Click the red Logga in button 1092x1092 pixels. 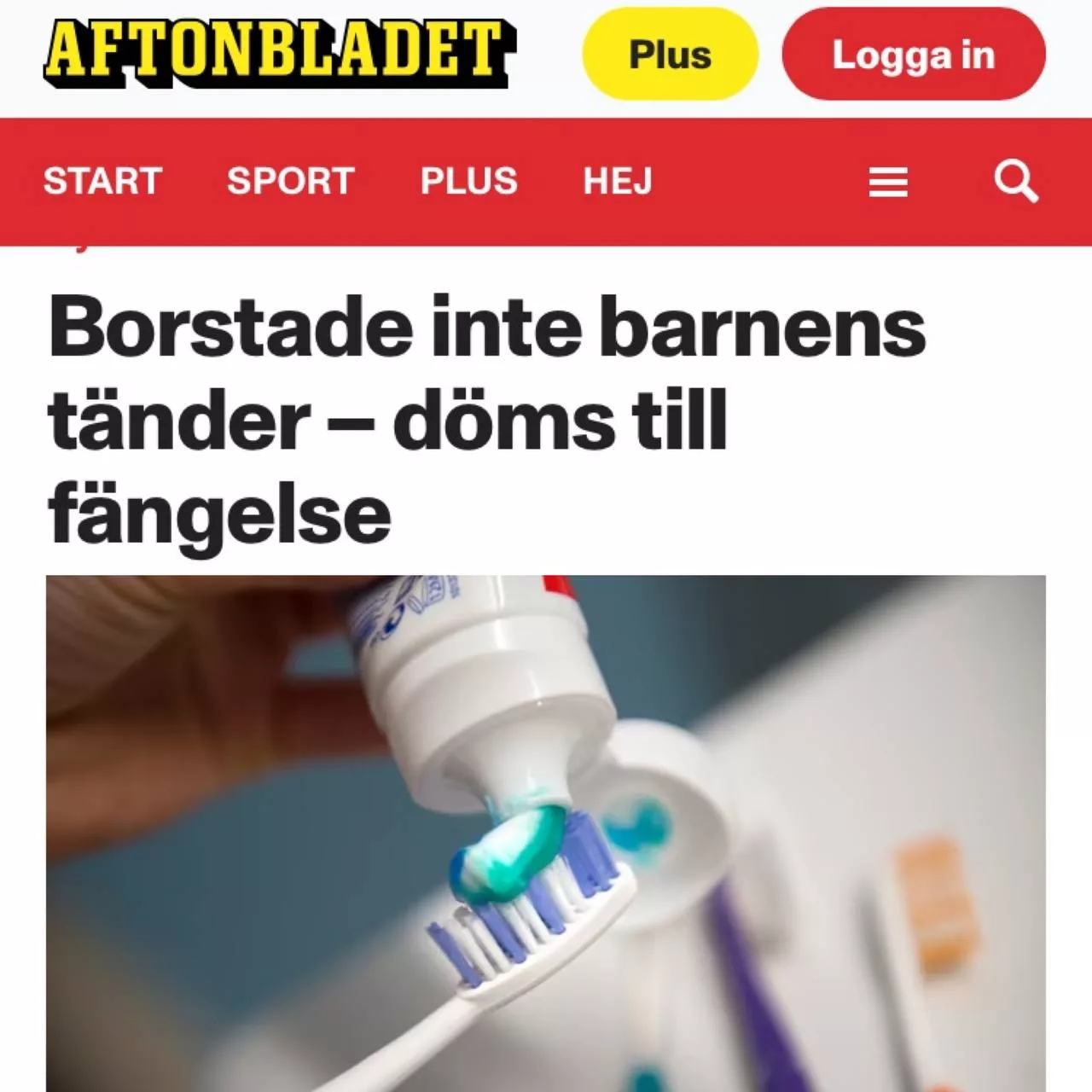click(x=913, y=55)
